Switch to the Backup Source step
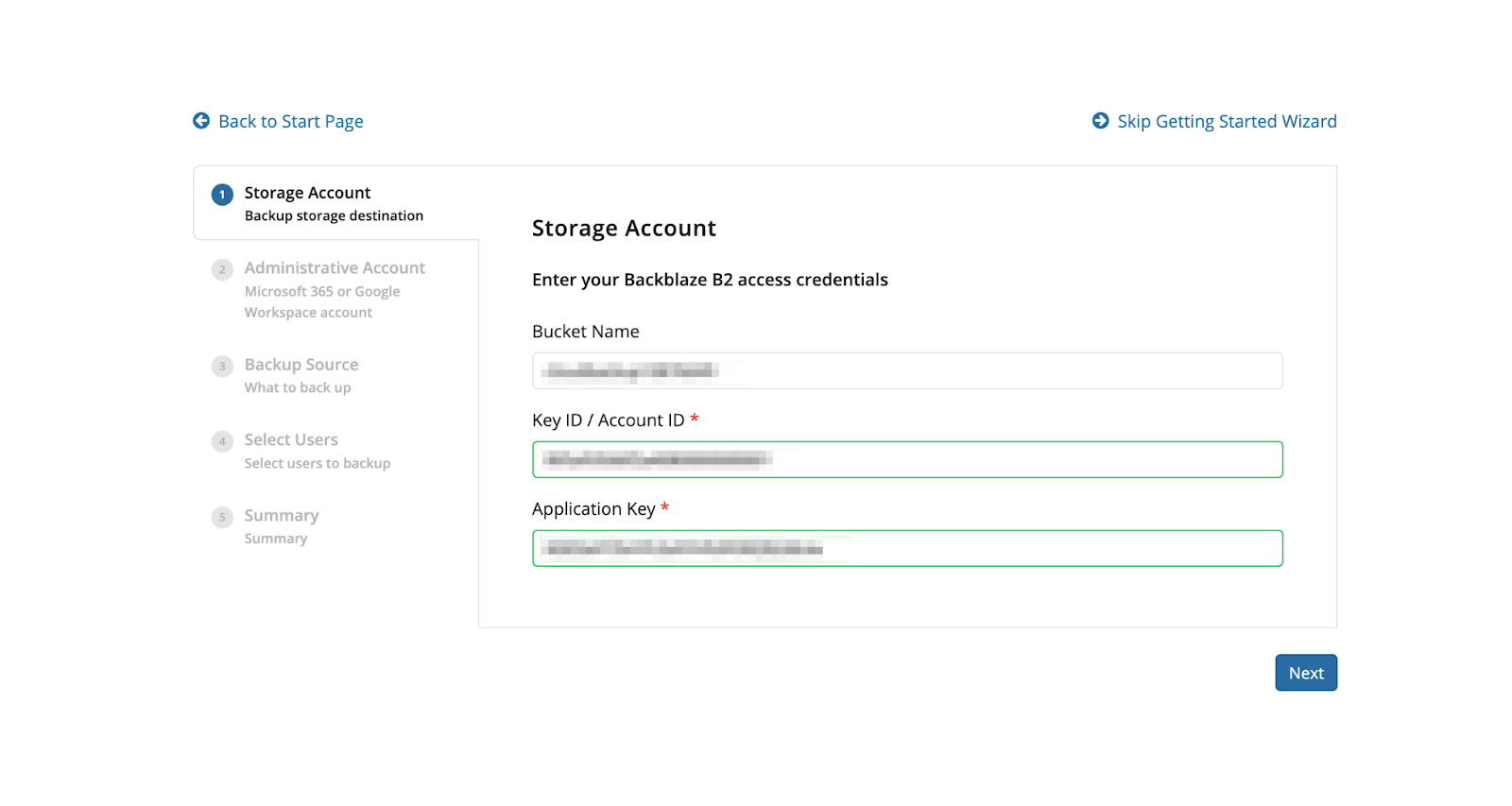1512x806 pixels. [x=301, y=365]
